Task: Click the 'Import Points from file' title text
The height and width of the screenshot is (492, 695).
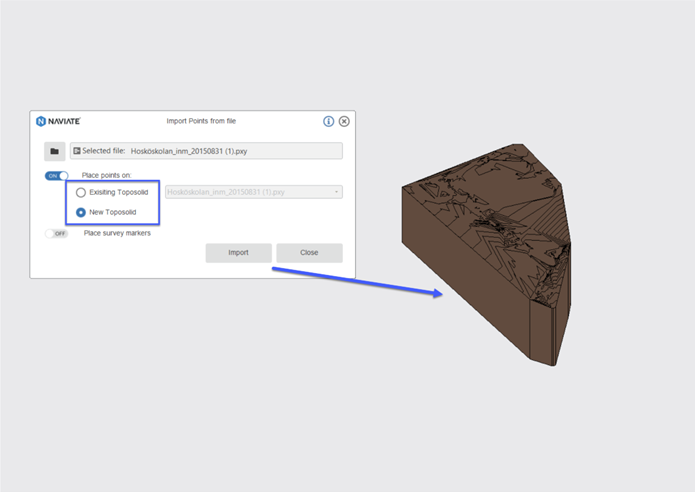Action: [x=201, y=121]
